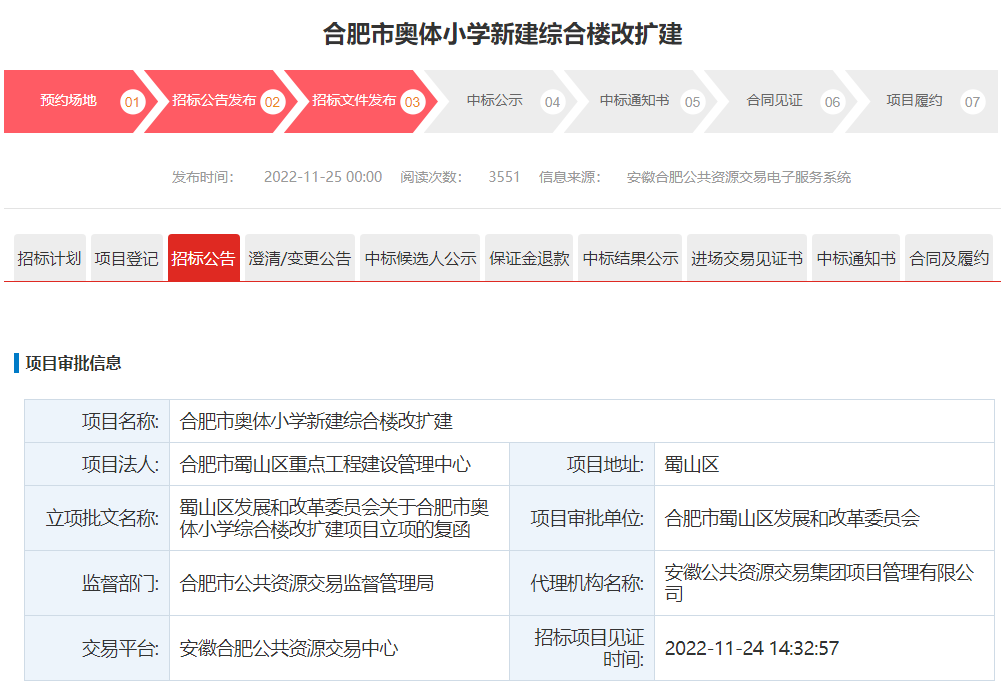Screen dimensions: 1001x697
Task: Click the 项目审批信息 section heading
Action: point(73,363)
